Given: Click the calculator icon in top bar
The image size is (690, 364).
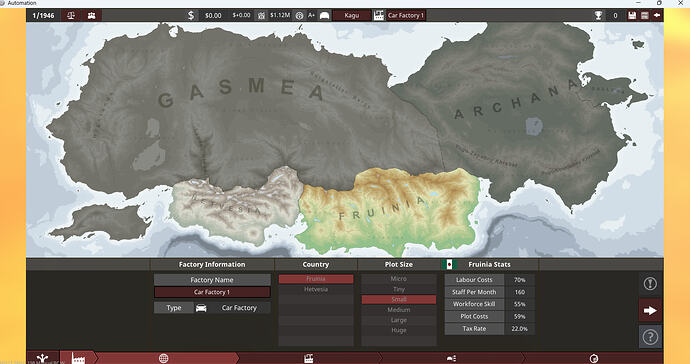Looking at the screenshot, I should [645, 15].
